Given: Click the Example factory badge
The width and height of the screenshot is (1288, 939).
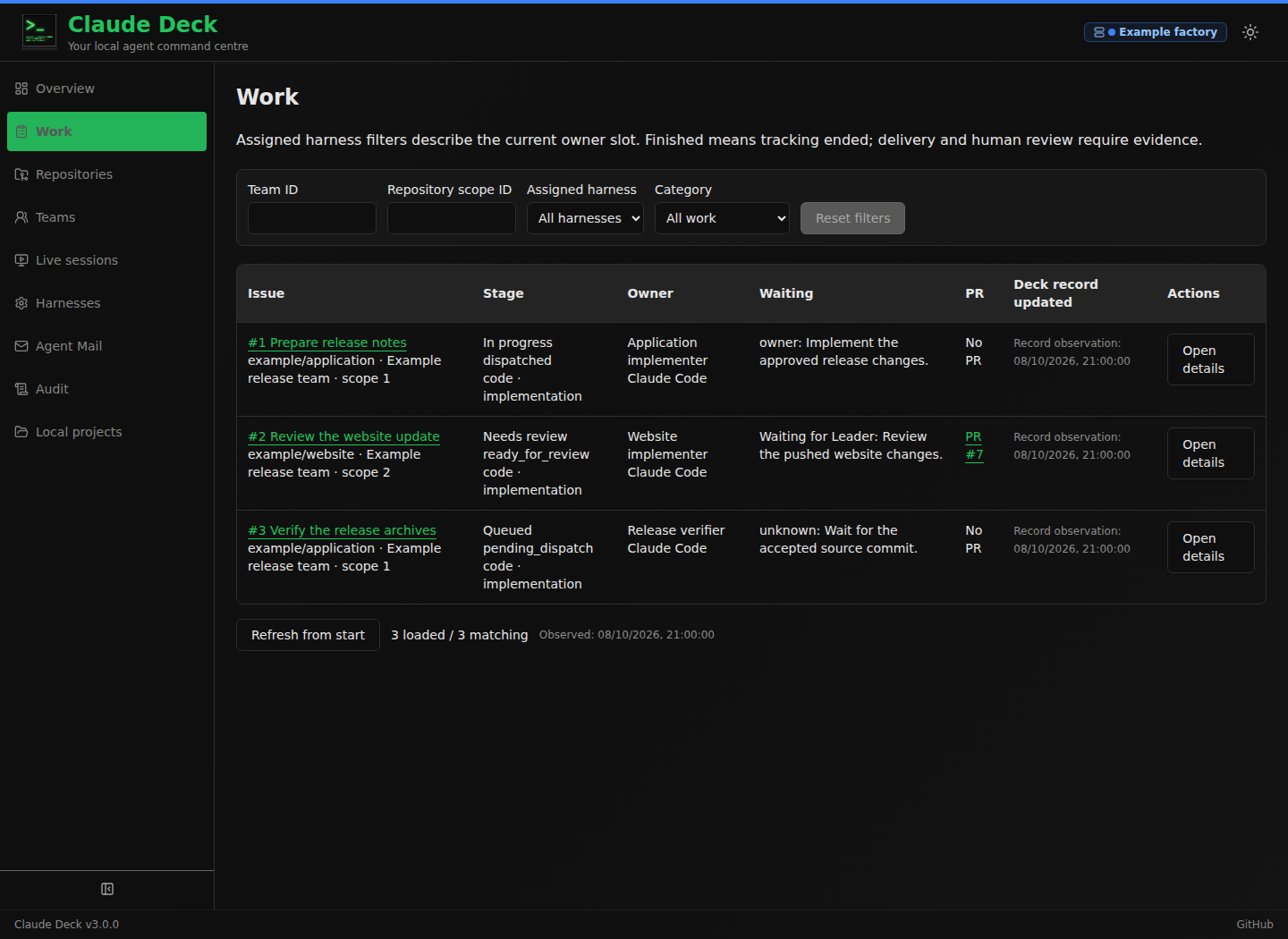Looking at the screenshot, I should pyautogui.click(x=1156, y=32).
